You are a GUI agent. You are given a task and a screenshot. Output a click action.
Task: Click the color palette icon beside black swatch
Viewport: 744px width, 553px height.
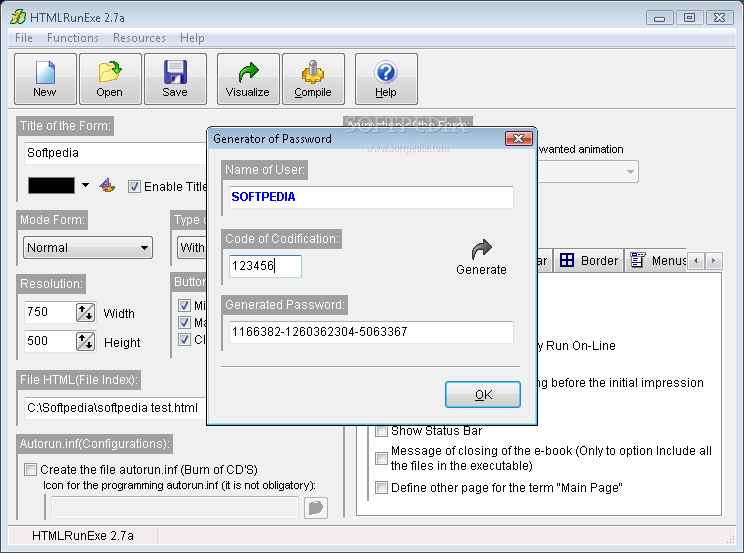click(107, 186)
